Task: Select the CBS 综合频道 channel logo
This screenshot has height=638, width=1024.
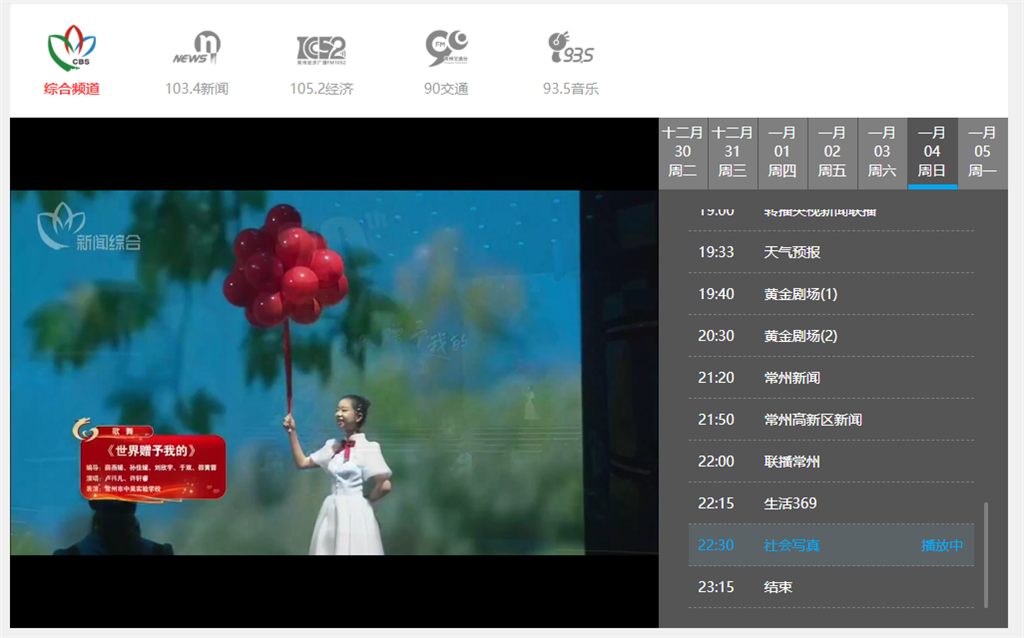Action: 72,50
